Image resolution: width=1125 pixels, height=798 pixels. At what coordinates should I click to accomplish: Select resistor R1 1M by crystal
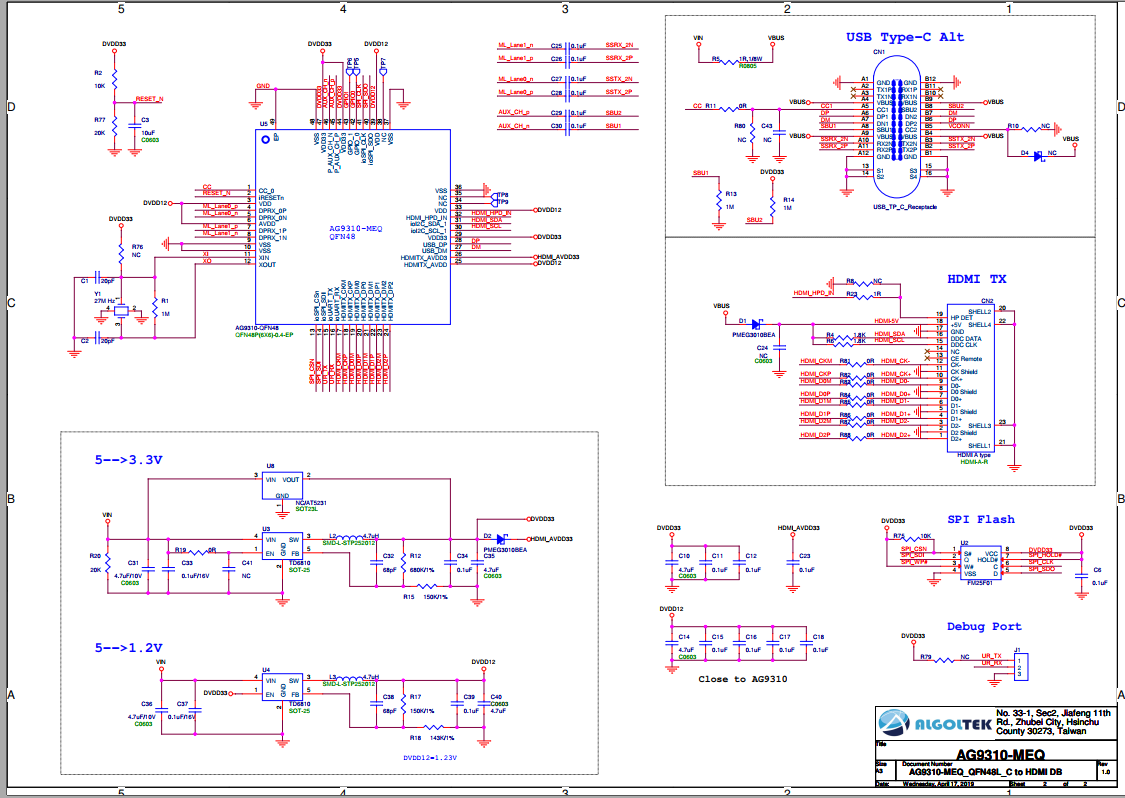click(x=155, y=307)
